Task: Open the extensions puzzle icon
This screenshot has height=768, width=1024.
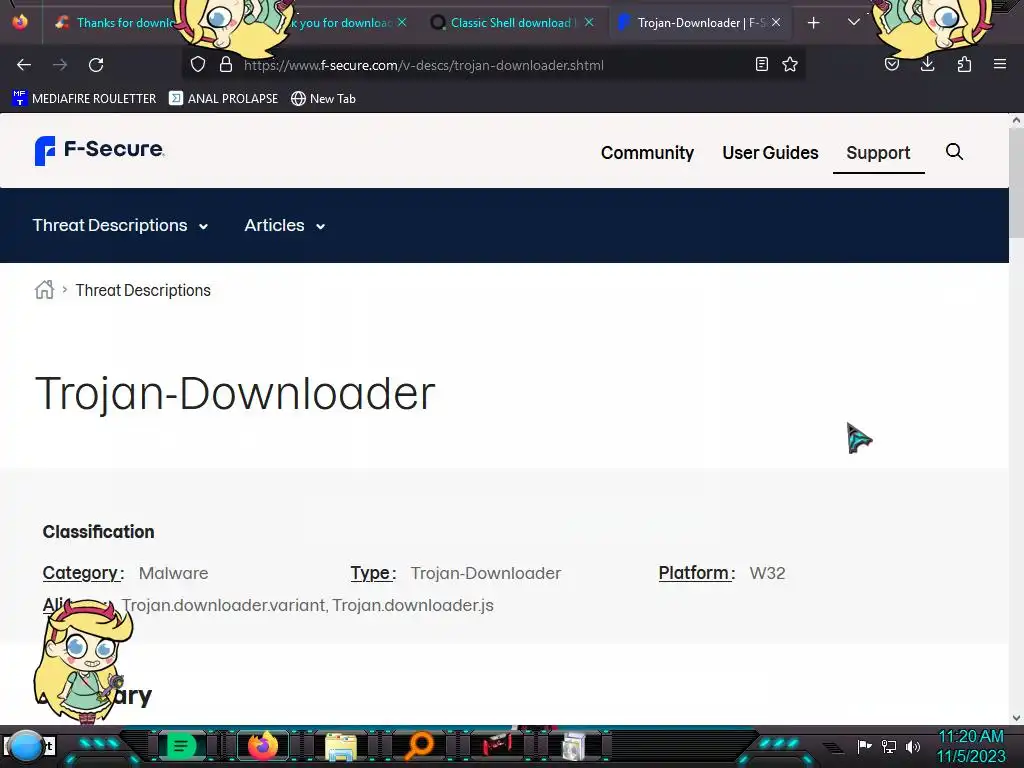Action: point(964,64)
